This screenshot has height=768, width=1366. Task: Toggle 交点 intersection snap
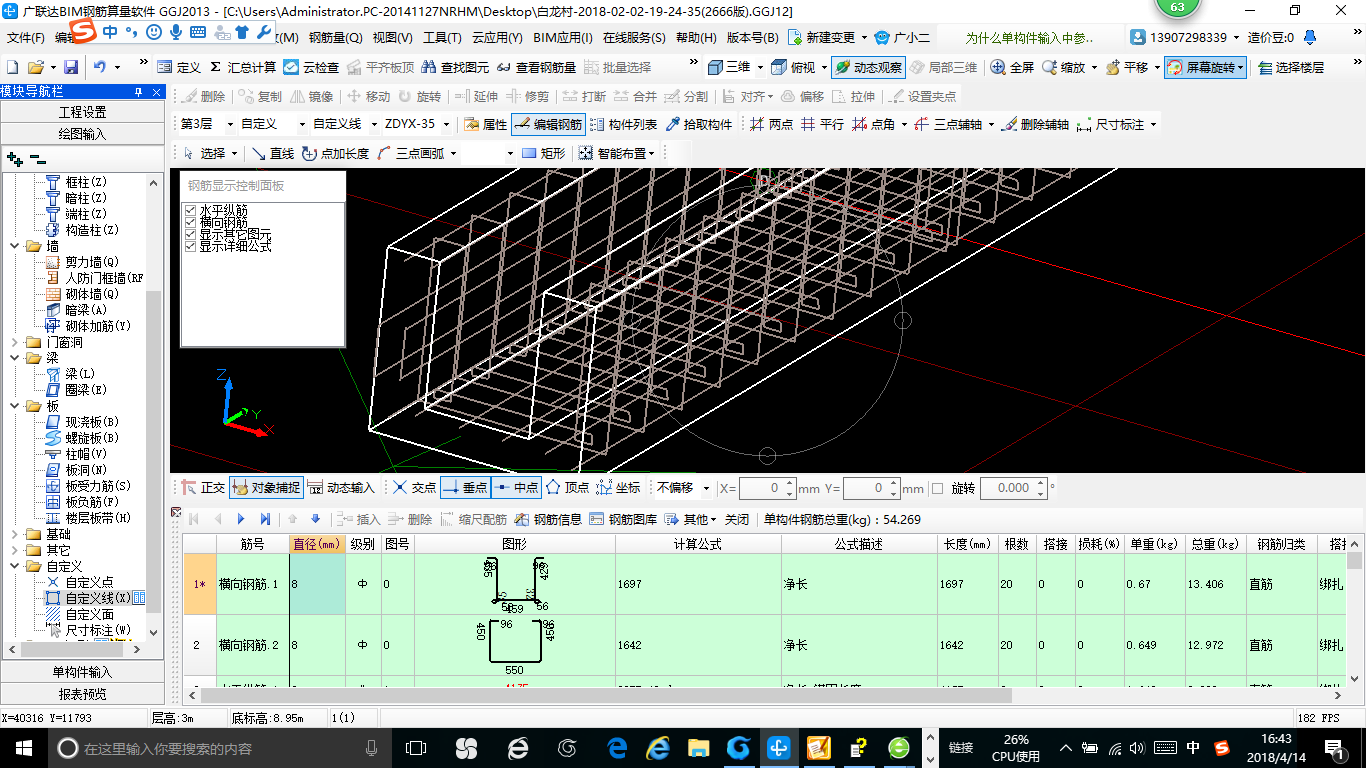[x=414, y=488]
